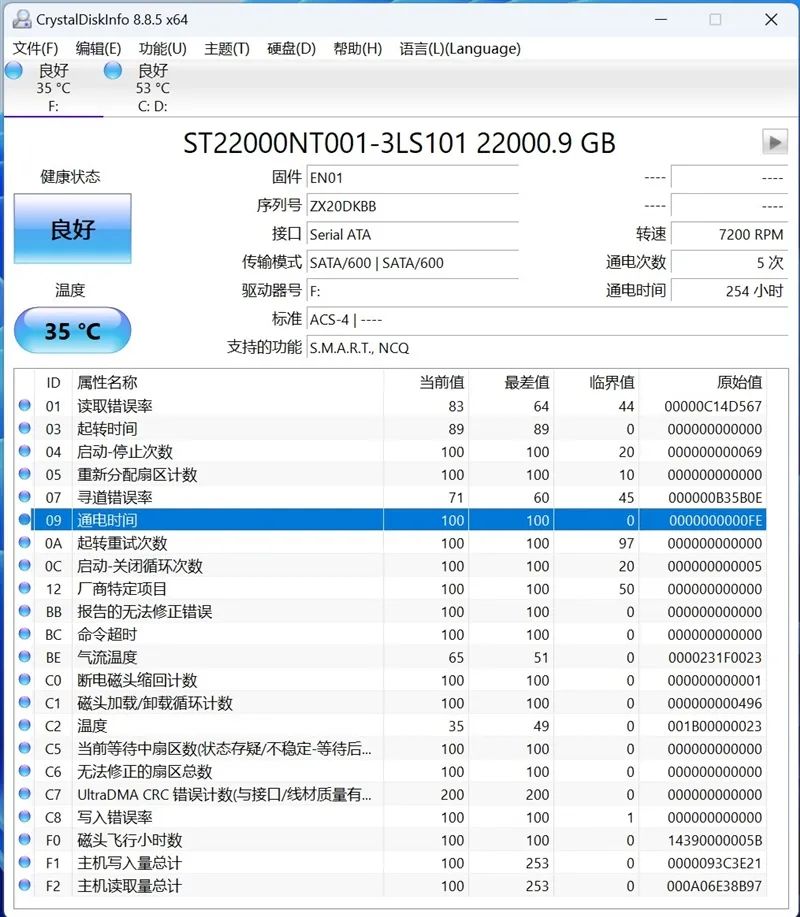Click the status indicator beside 温度 attribute C2
The image size is (800, 917).
24,726
